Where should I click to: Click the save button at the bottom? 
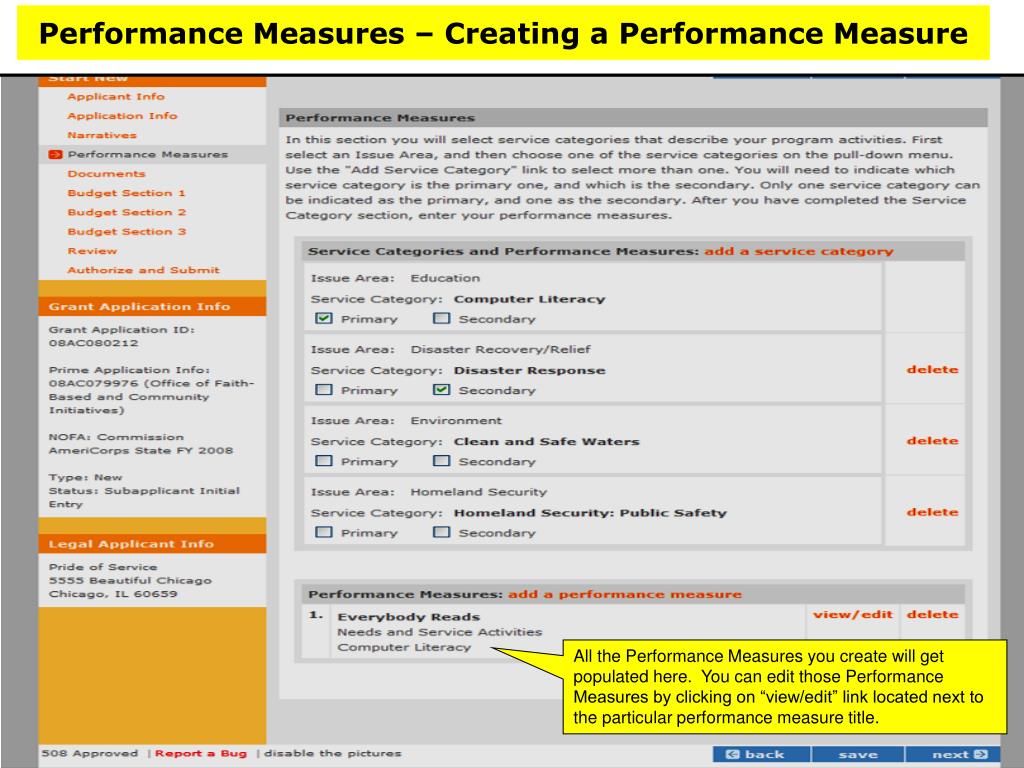857,754
